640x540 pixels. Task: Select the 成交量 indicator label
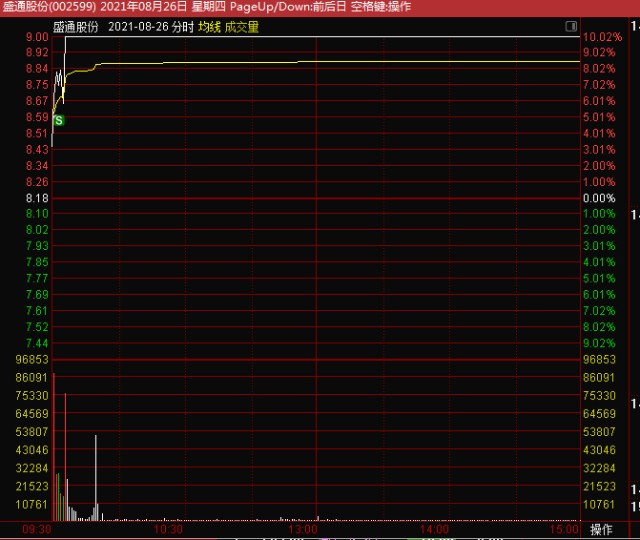click(242, 27)
